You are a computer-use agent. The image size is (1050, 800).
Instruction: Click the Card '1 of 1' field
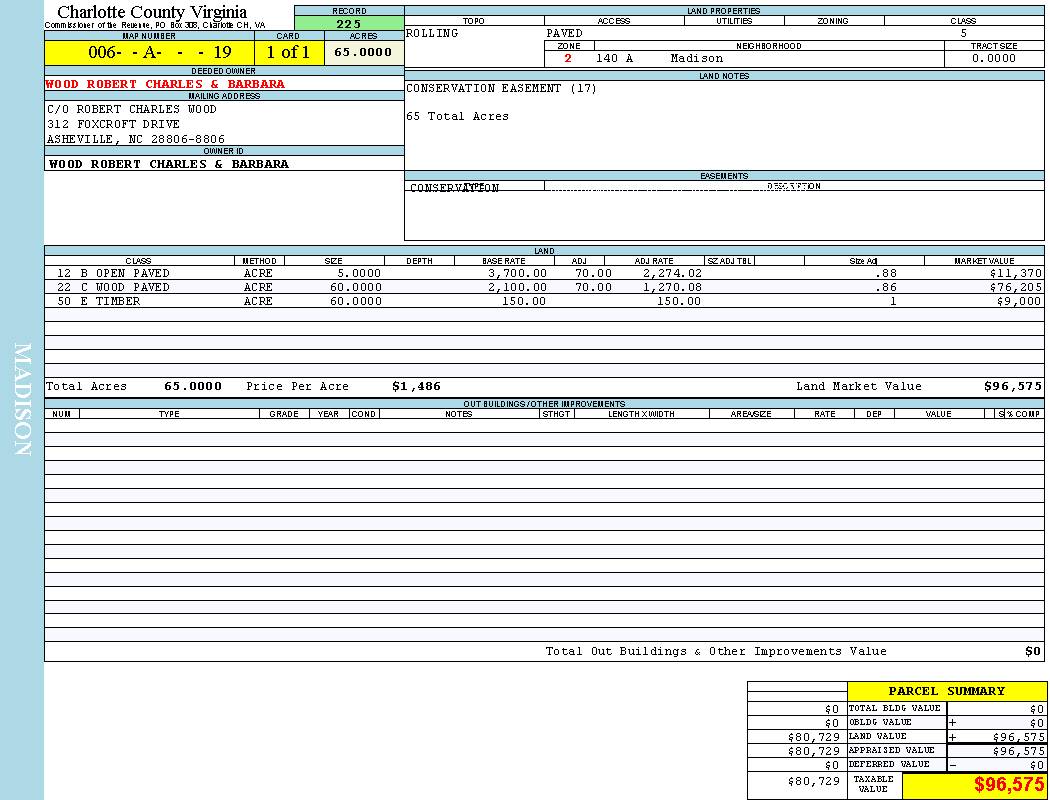coord(288,53)
